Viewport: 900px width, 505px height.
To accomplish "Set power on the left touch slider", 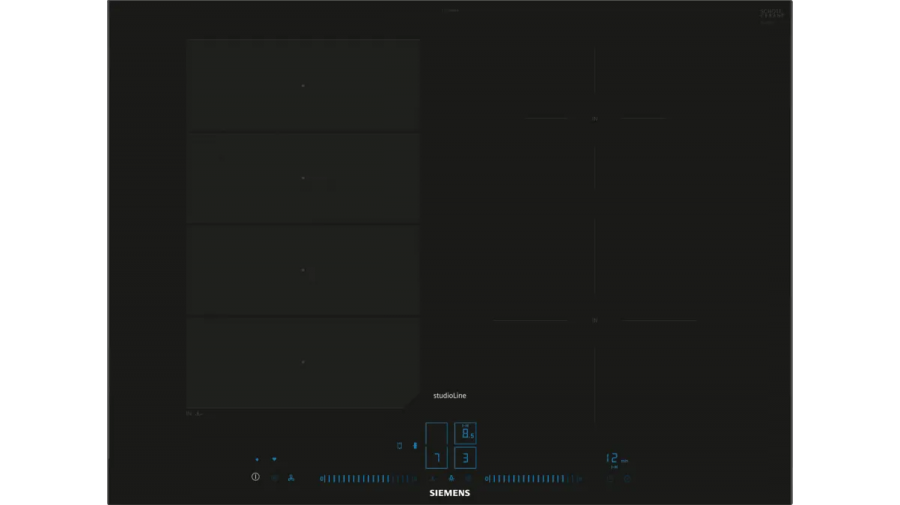I will pos(368,478).
